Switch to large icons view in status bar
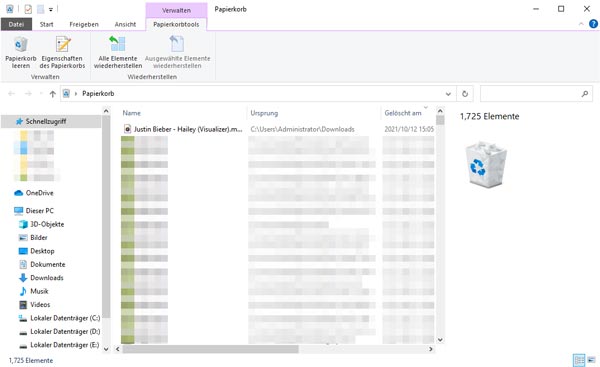The height and width of the screenshot is (367, 600). (x=592, y=360)
